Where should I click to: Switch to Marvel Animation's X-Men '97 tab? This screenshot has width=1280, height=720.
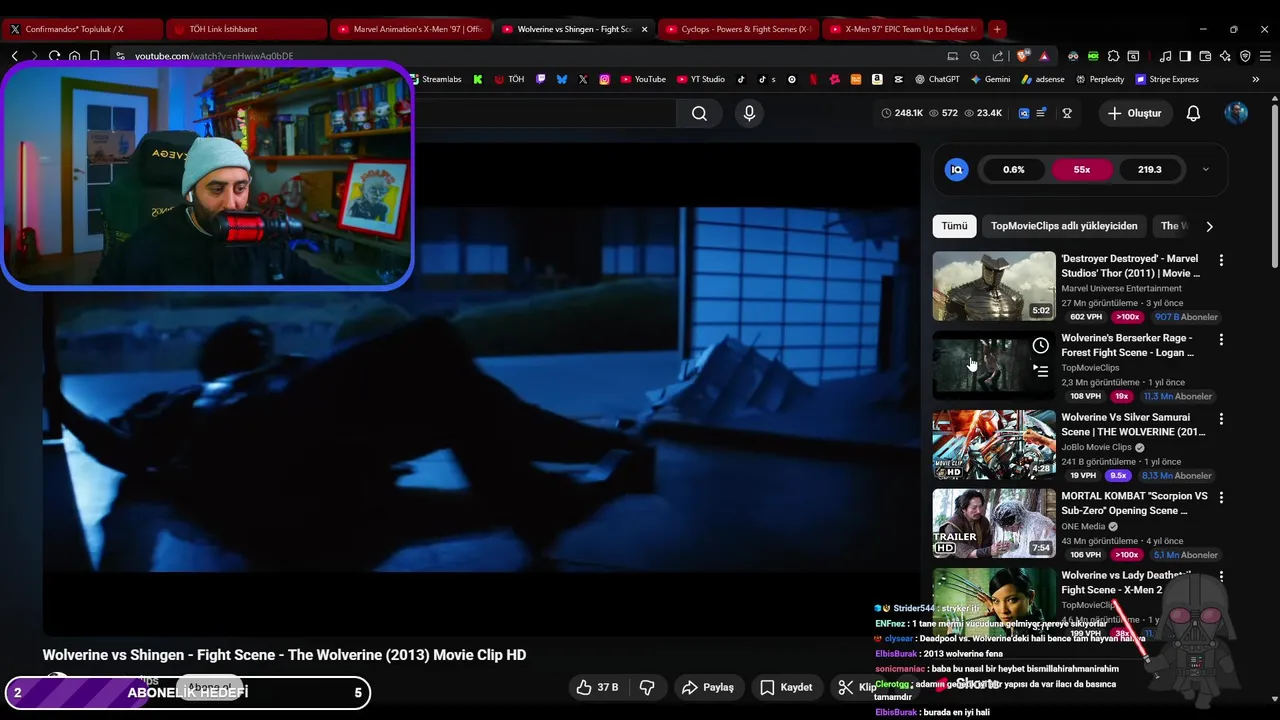pyautogui.click(x=410, y=29)
